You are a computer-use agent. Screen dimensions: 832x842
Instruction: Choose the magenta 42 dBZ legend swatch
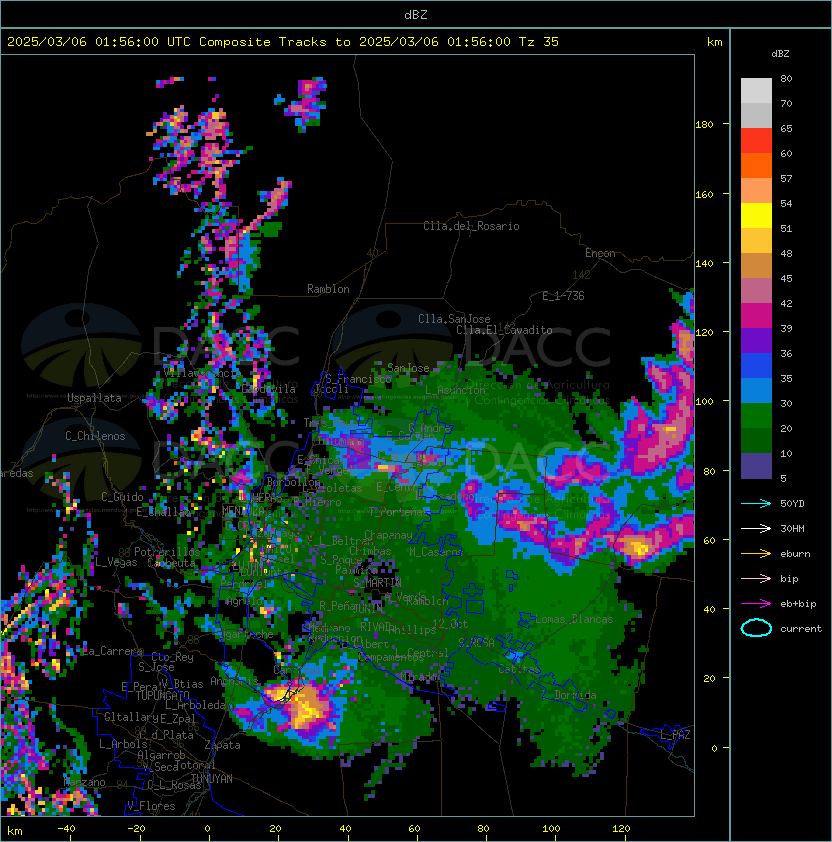point(756,315)
